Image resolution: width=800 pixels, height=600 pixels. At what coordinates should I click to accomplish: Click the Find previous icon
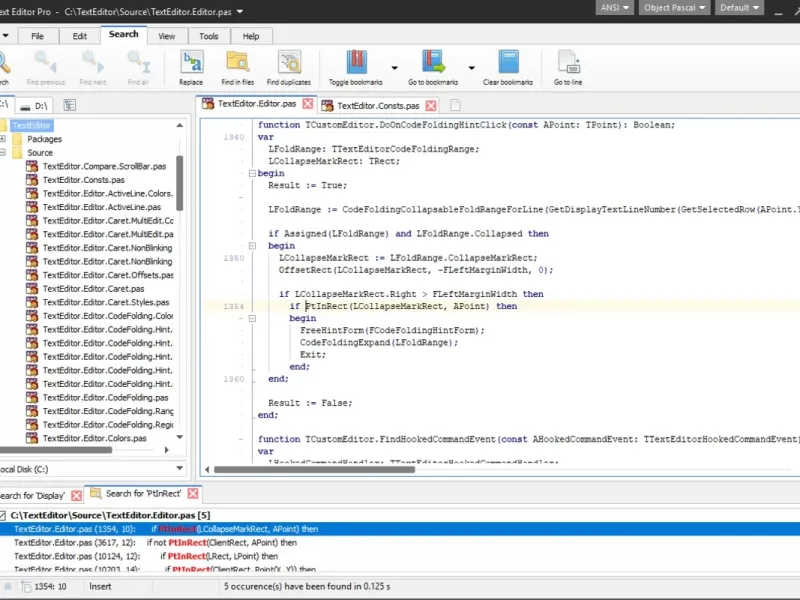46,67
